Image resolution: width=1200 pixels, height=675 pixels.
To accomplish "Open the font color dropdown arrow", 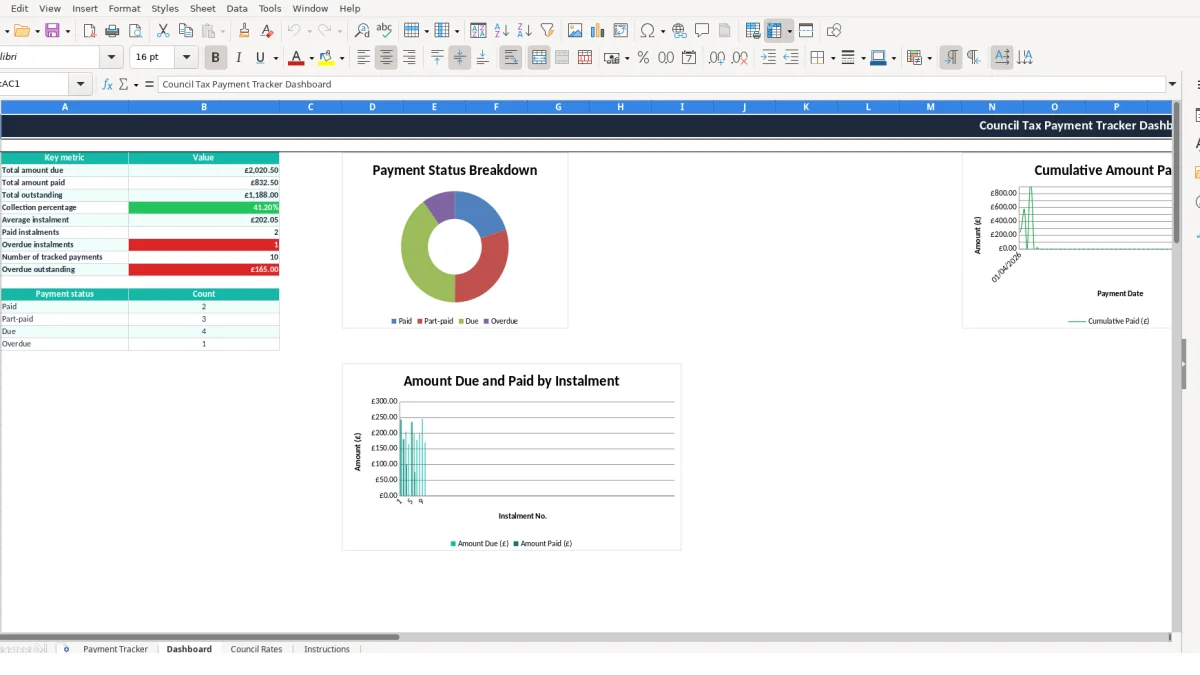I will pyautogui.click(x=311, y=58).
